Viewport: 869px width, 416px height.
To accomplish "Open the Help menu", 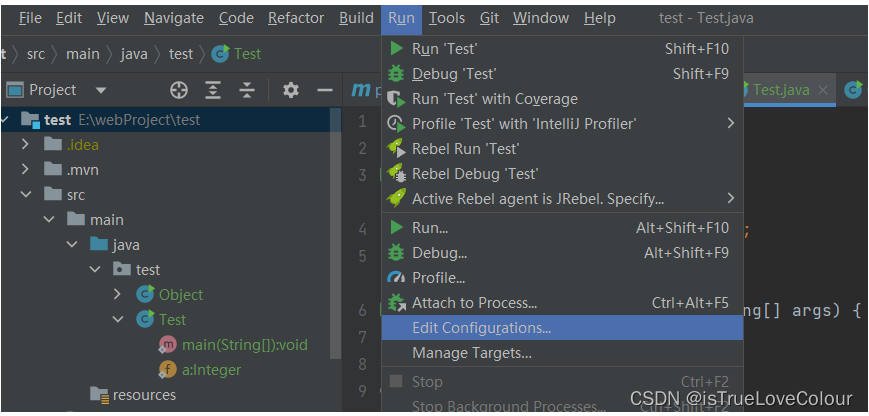I will (600, 18).
